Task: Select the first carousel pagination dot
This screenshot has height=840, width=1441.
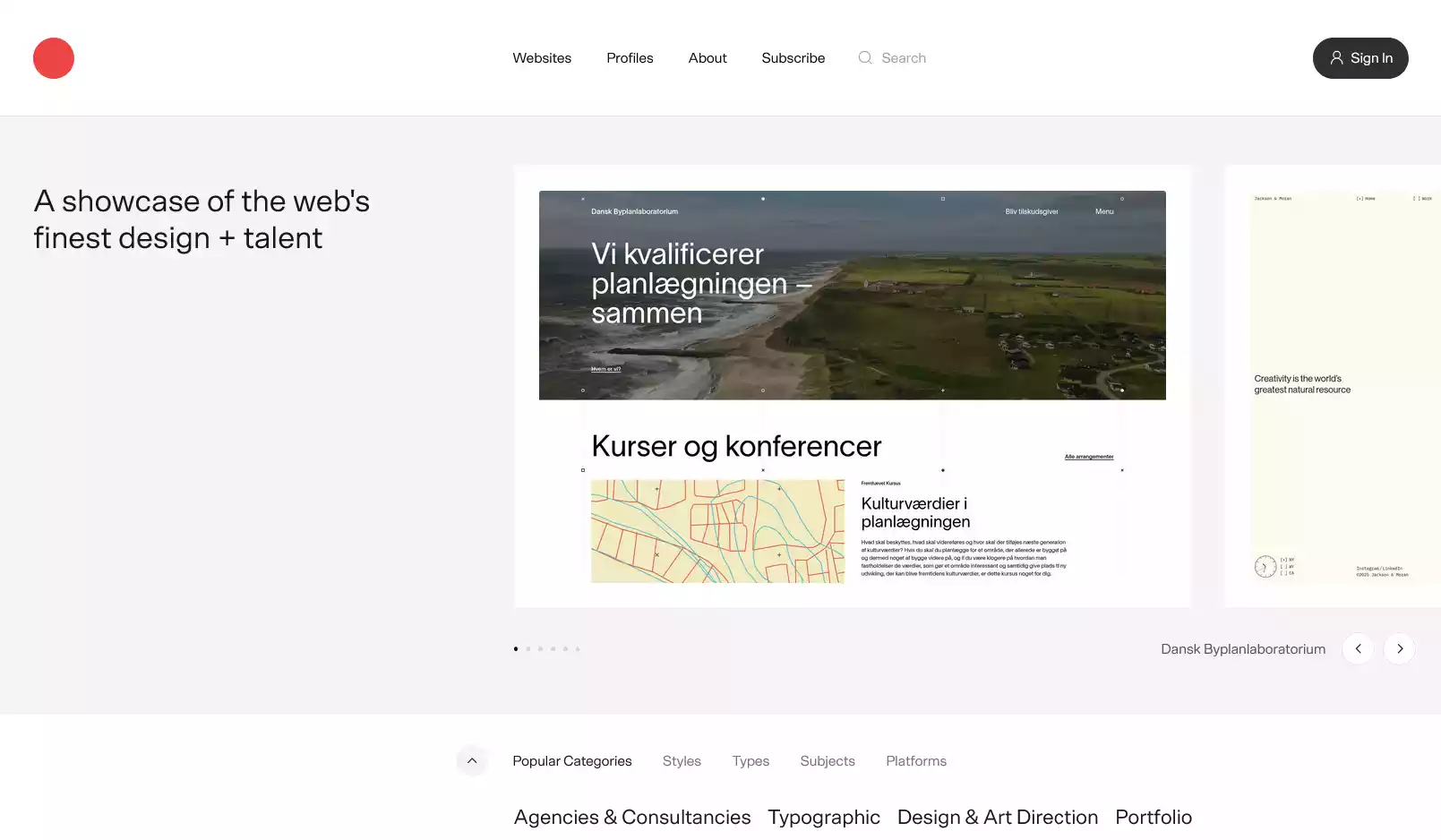Action: (x=516, y=649)
